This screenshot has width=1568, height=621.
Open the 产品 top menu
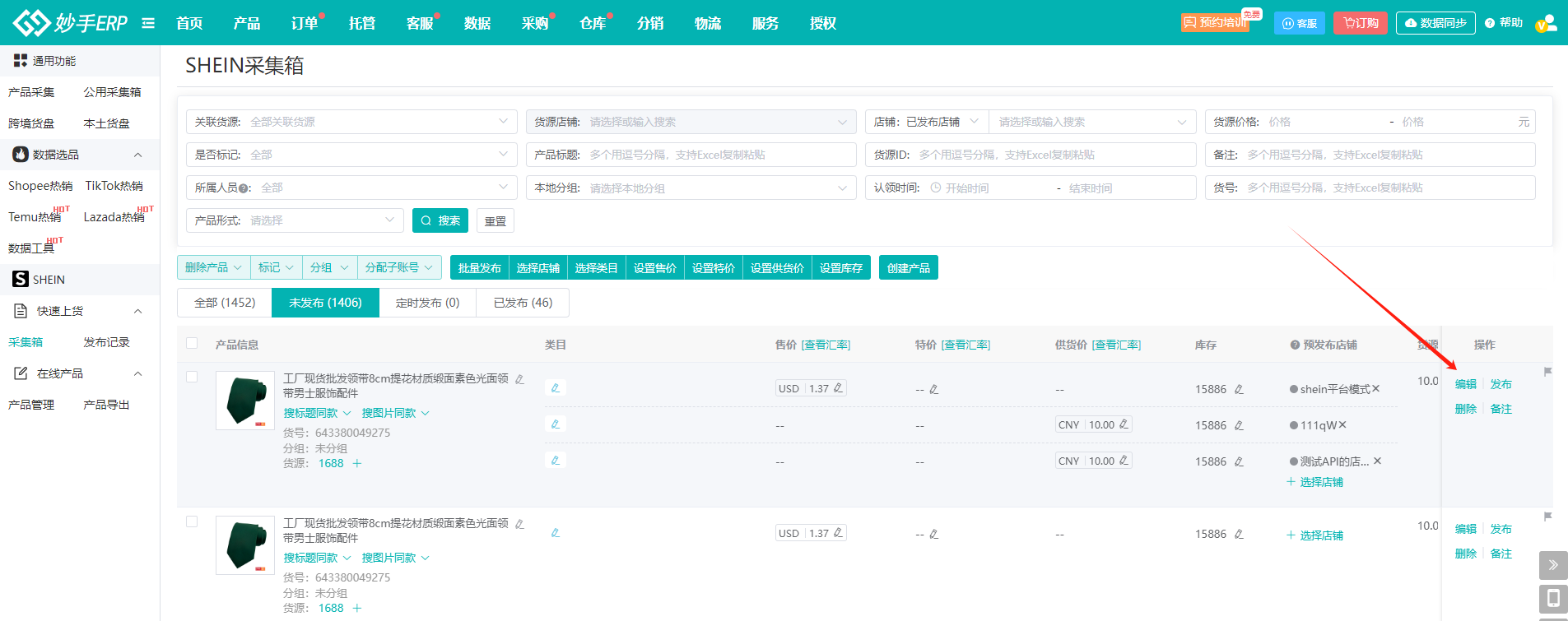(x=247, y=23)
